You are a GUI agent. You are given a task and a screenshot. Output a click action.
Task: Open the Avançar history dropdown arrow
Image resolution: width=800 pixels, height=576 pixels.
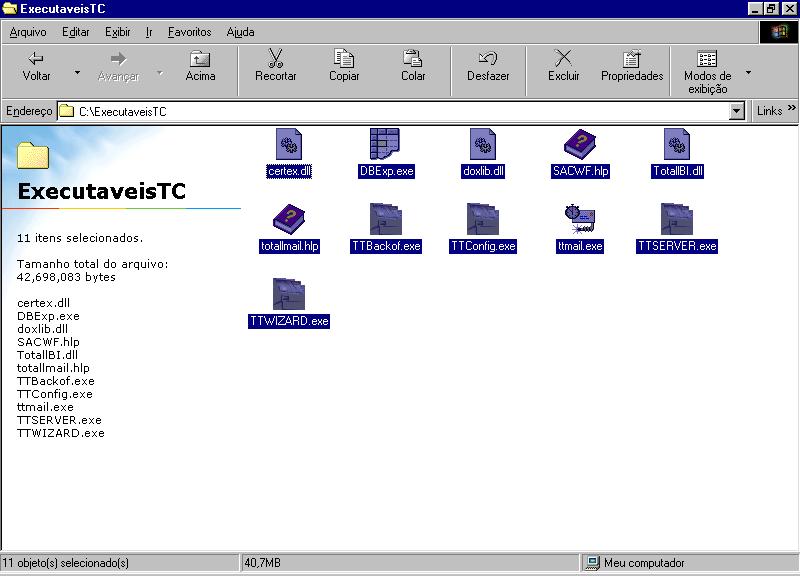coord(160,72)
